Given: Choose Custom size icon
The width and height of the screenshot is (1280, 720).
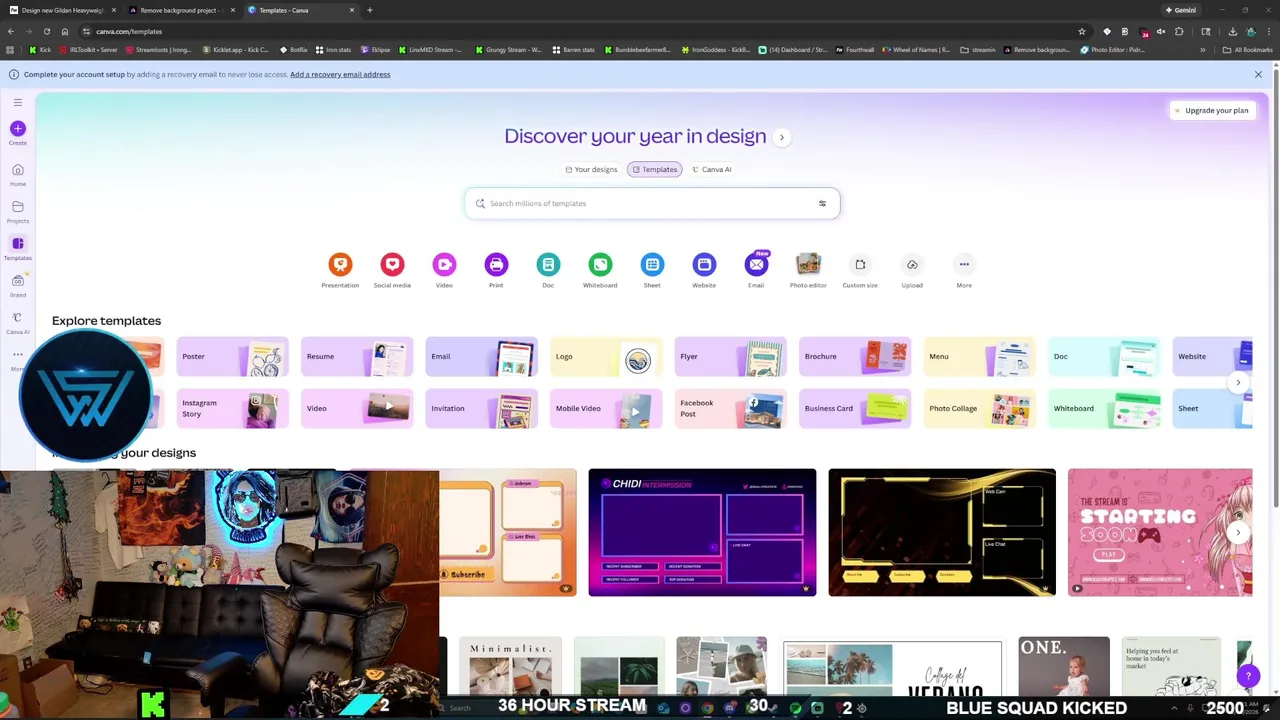Looking at the screenshot, I should (x=860, y=264).
